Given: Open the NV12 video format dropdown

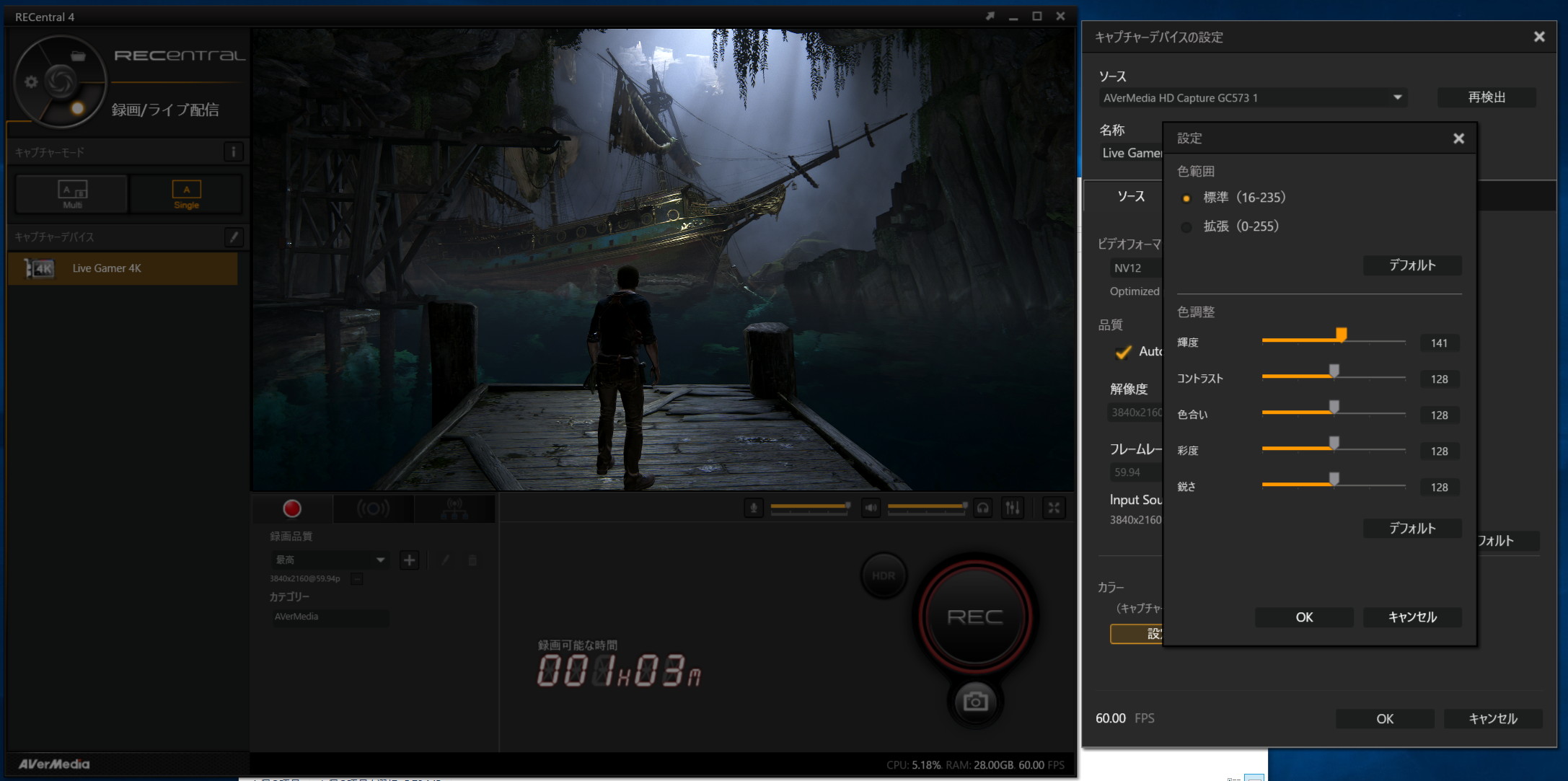Looking at the screenshot, I should pyautogui.click(x=1137, y=268).
